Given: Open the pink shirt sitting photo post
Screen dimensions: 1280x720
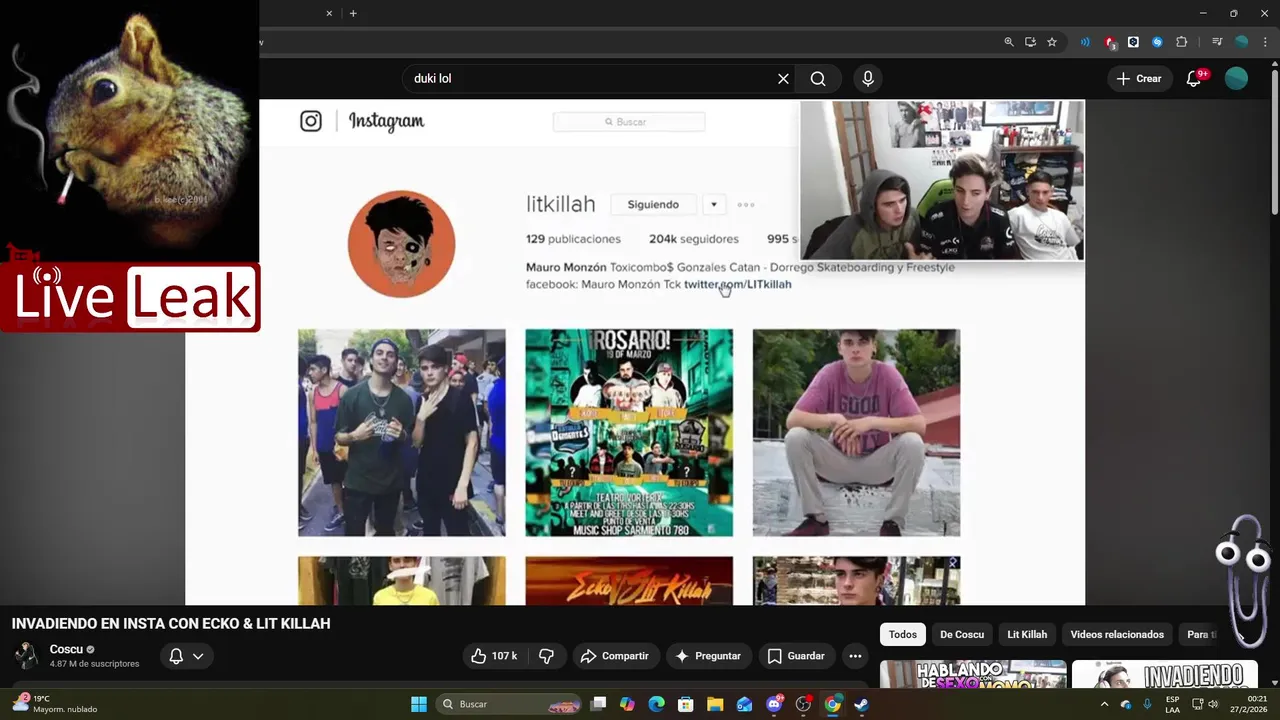Looking at the screenshot, I should pyautogui.click(x=856, y=433).
